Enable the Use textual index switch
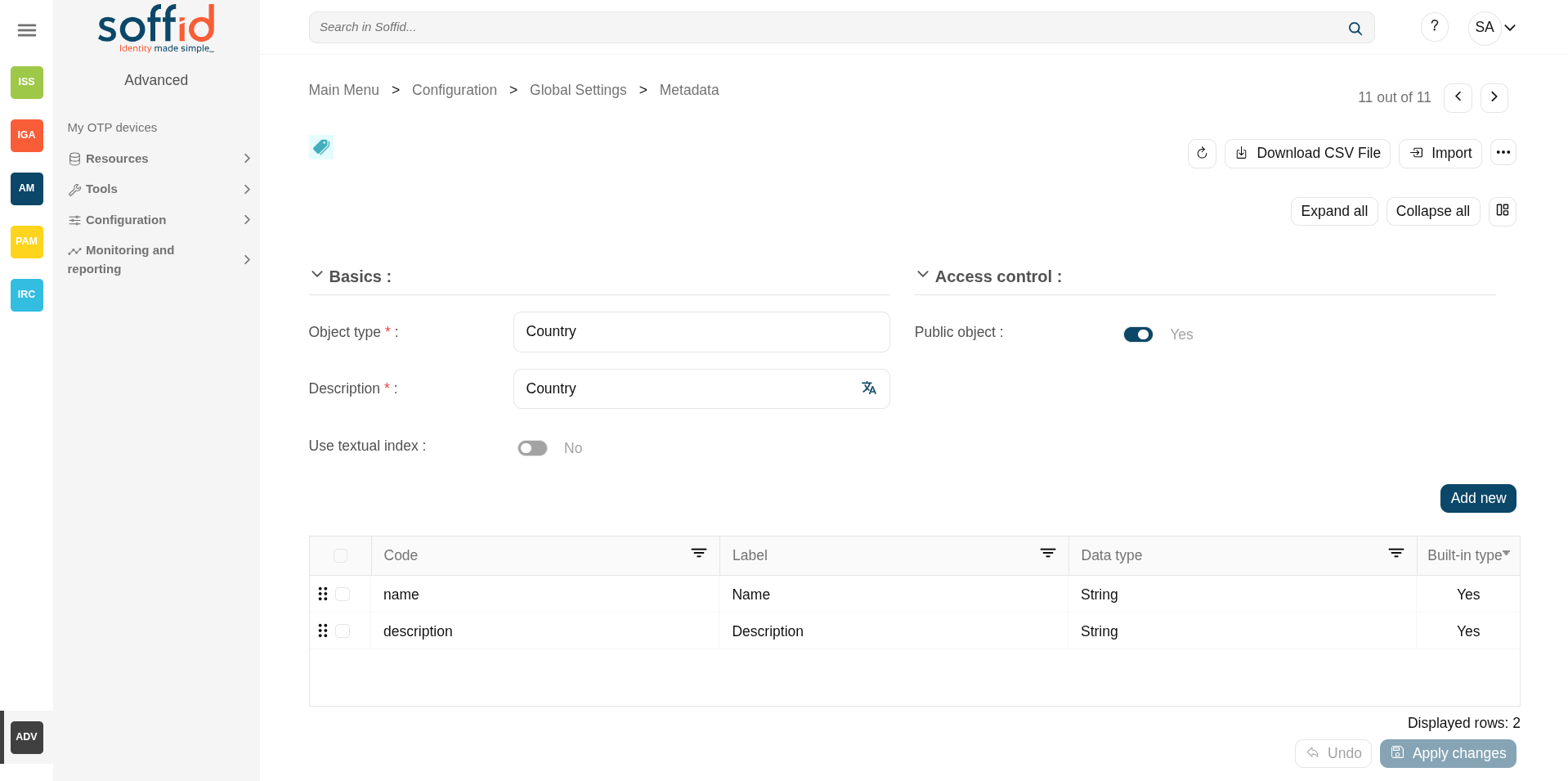Viewport: 1568px width, 781px height. [x=532, y=448]
